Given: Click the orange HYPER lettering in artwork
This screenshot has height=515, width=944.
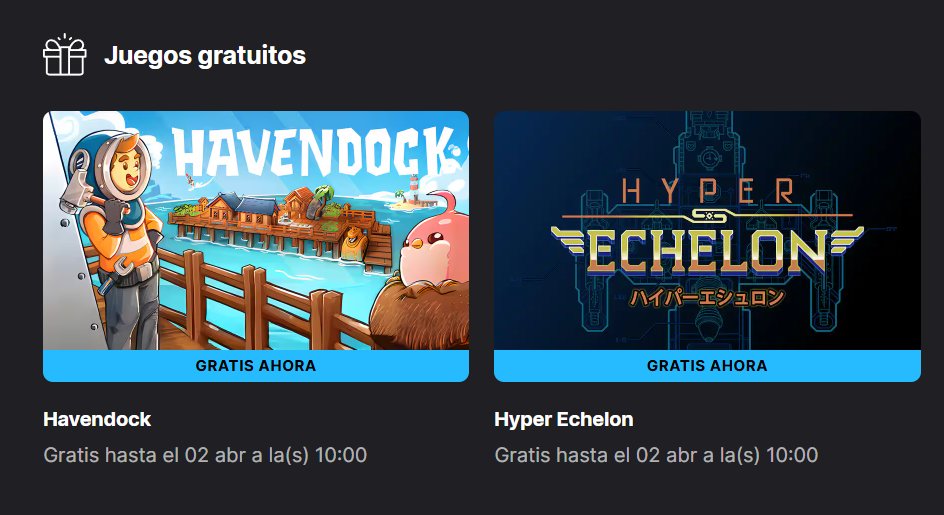Looking at the screenshot, I should point(708,192).
